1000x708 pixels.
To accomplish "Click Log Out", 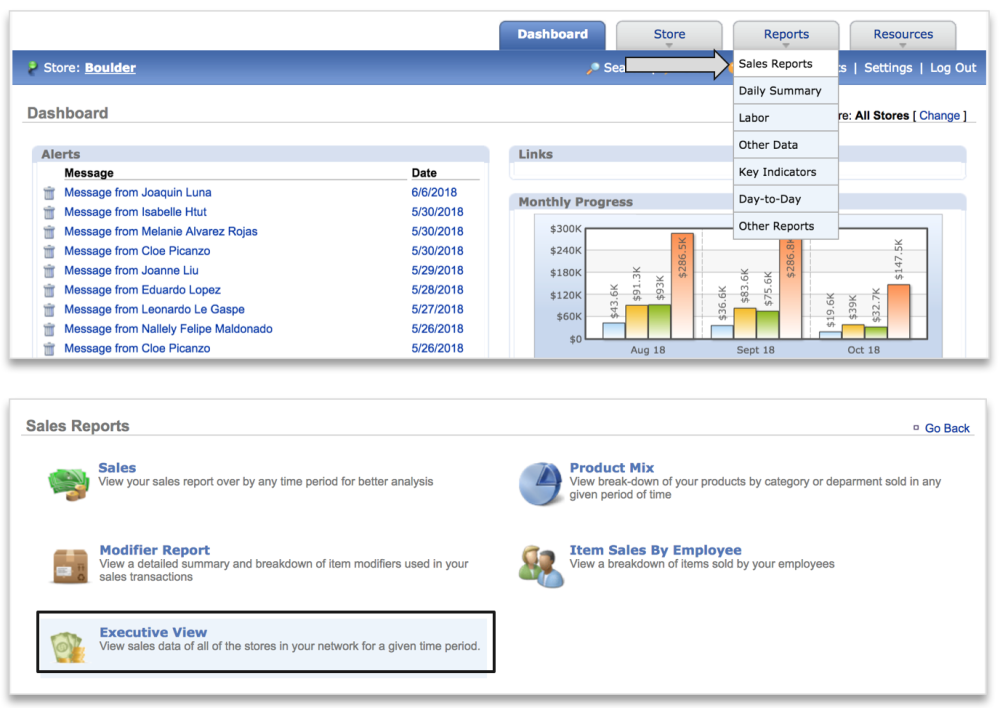I will tap(953, 68).
